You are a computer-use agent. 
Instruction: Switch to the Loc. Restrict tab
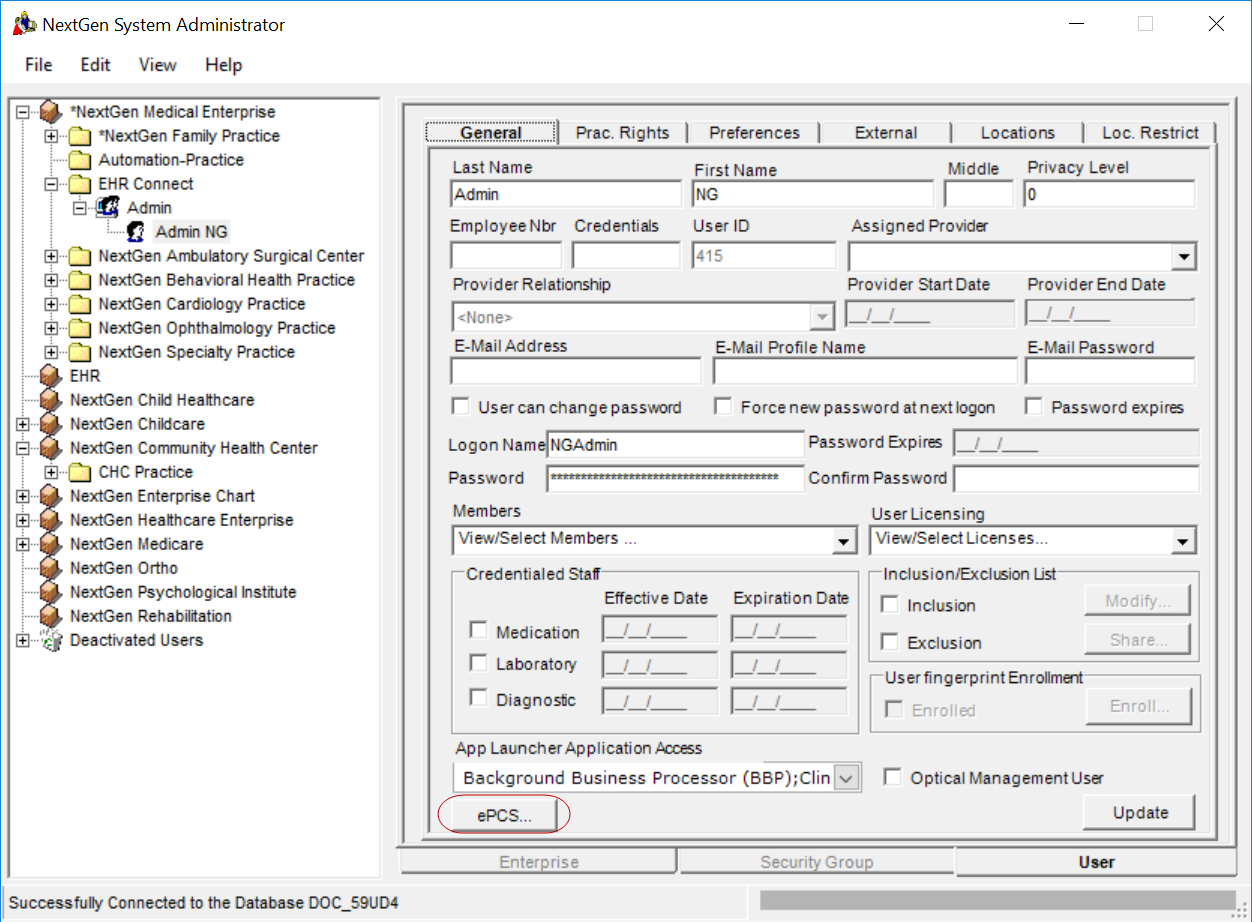click(x=1150, y=133)
